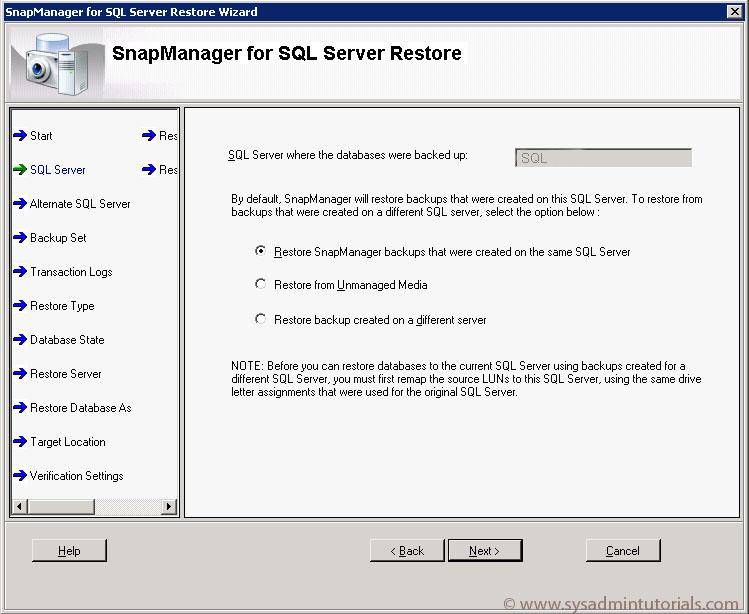This screenshot has width=749, height=614.
Task: Select Restore from Unmanaged Media option
Action: [260, 284]
